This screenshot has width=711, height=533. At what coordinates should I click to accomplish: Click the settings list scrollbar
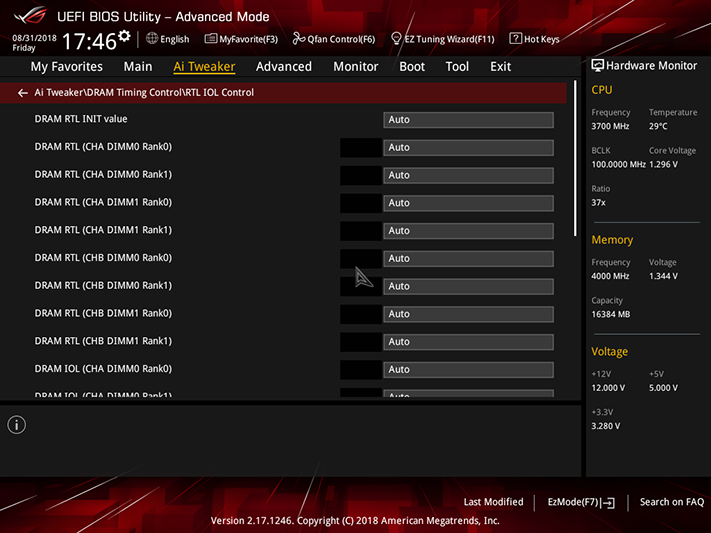coord(575,158)
